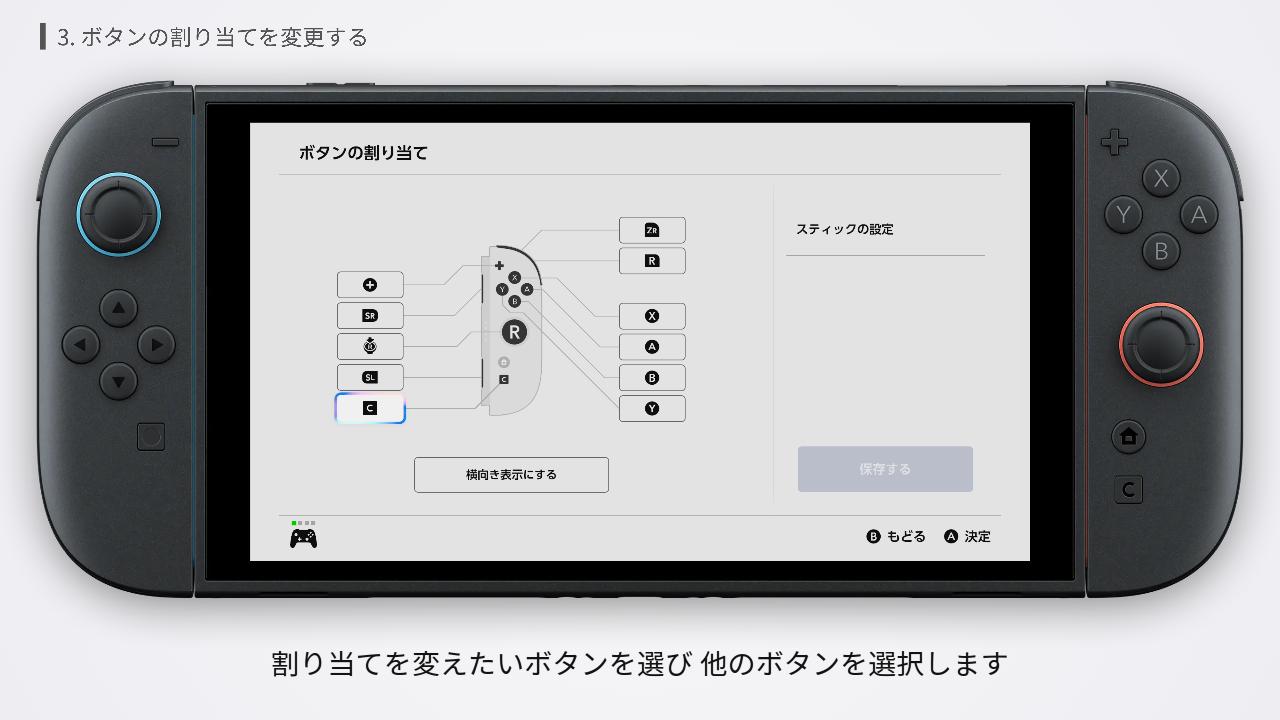1280x720 pixels.
Task: Select the R shoulder button mapping entry
Action: [652, 260]
